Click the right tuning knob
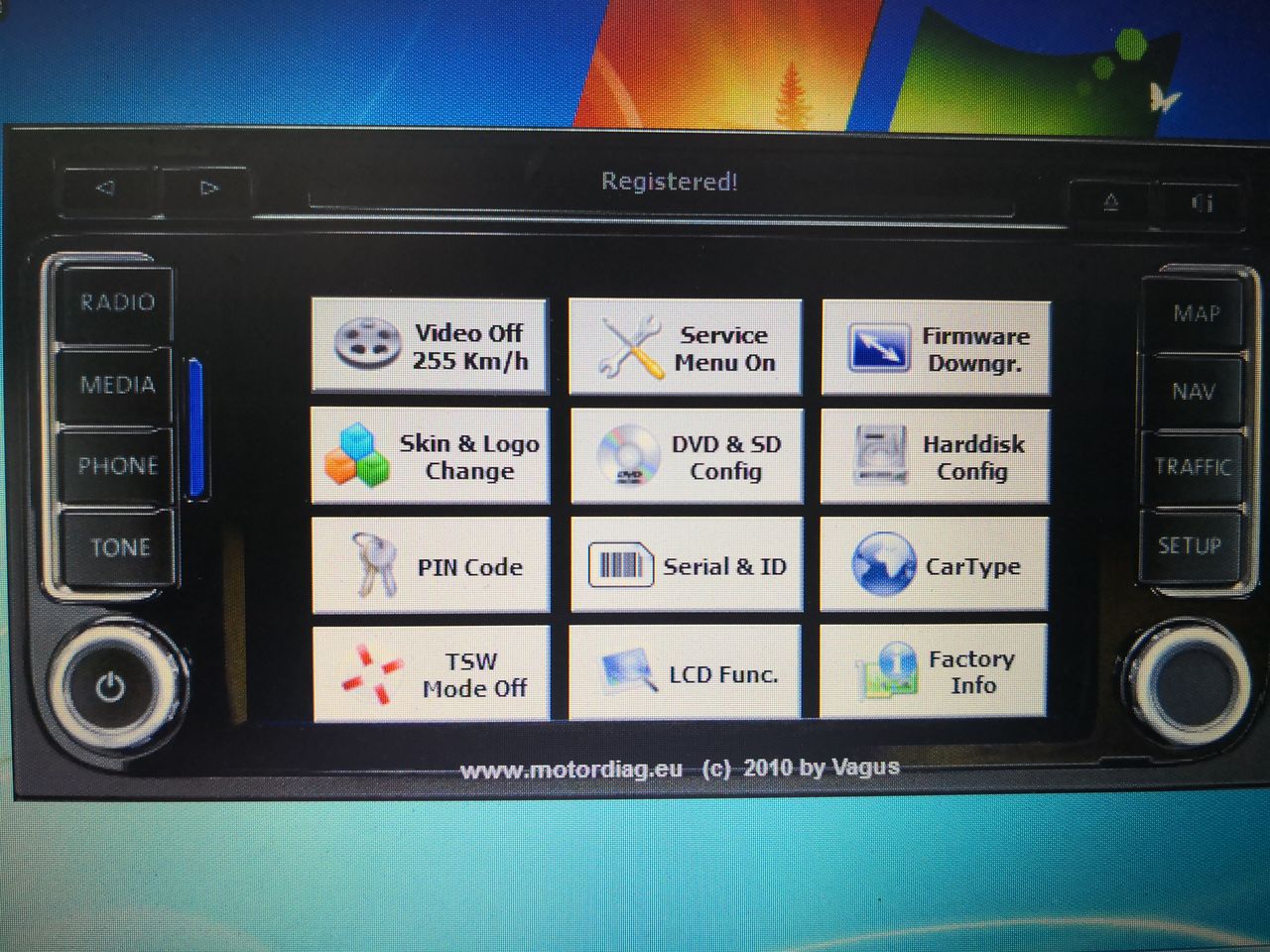Image resolution: width=1270 pixels, height=952 pixels. point(1185,676)
